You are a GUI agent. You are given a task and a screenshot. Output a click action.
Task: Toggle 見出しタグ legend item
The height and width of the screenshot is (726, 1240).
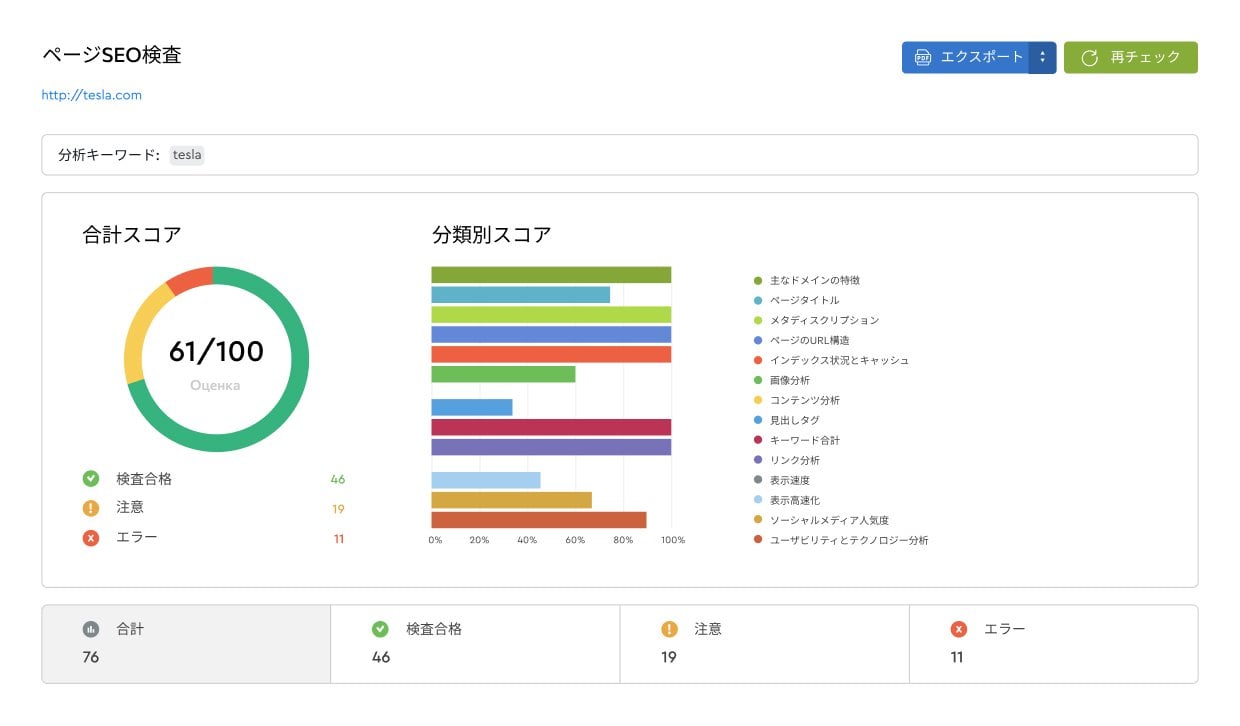click(x=786, y=420)
